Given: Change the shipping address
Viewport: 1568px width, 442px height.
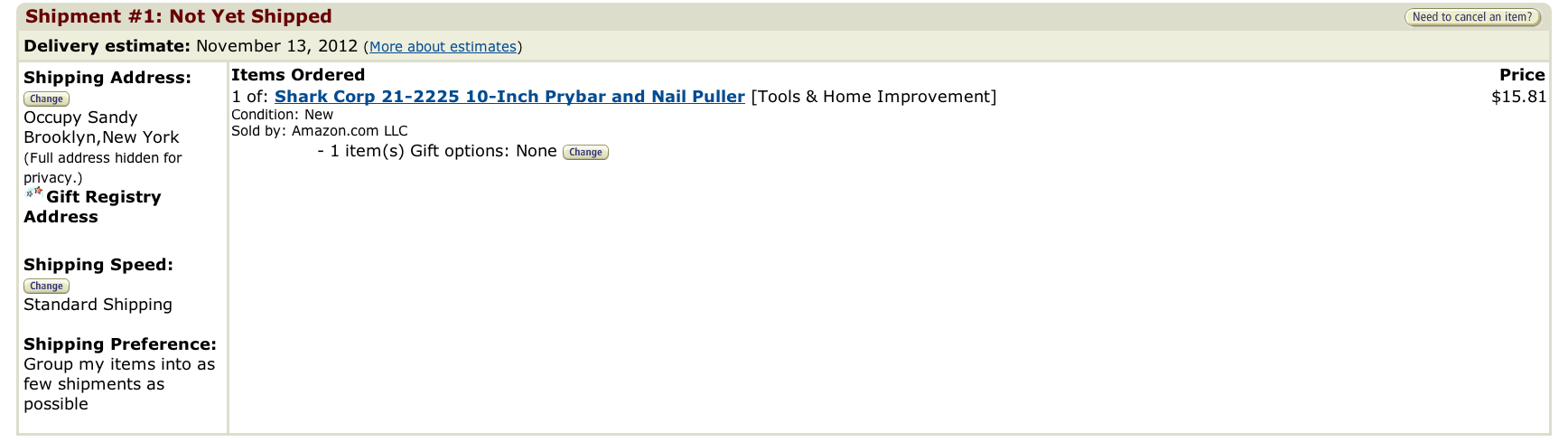Looking at the screenshot, I should tap(46, 99).
